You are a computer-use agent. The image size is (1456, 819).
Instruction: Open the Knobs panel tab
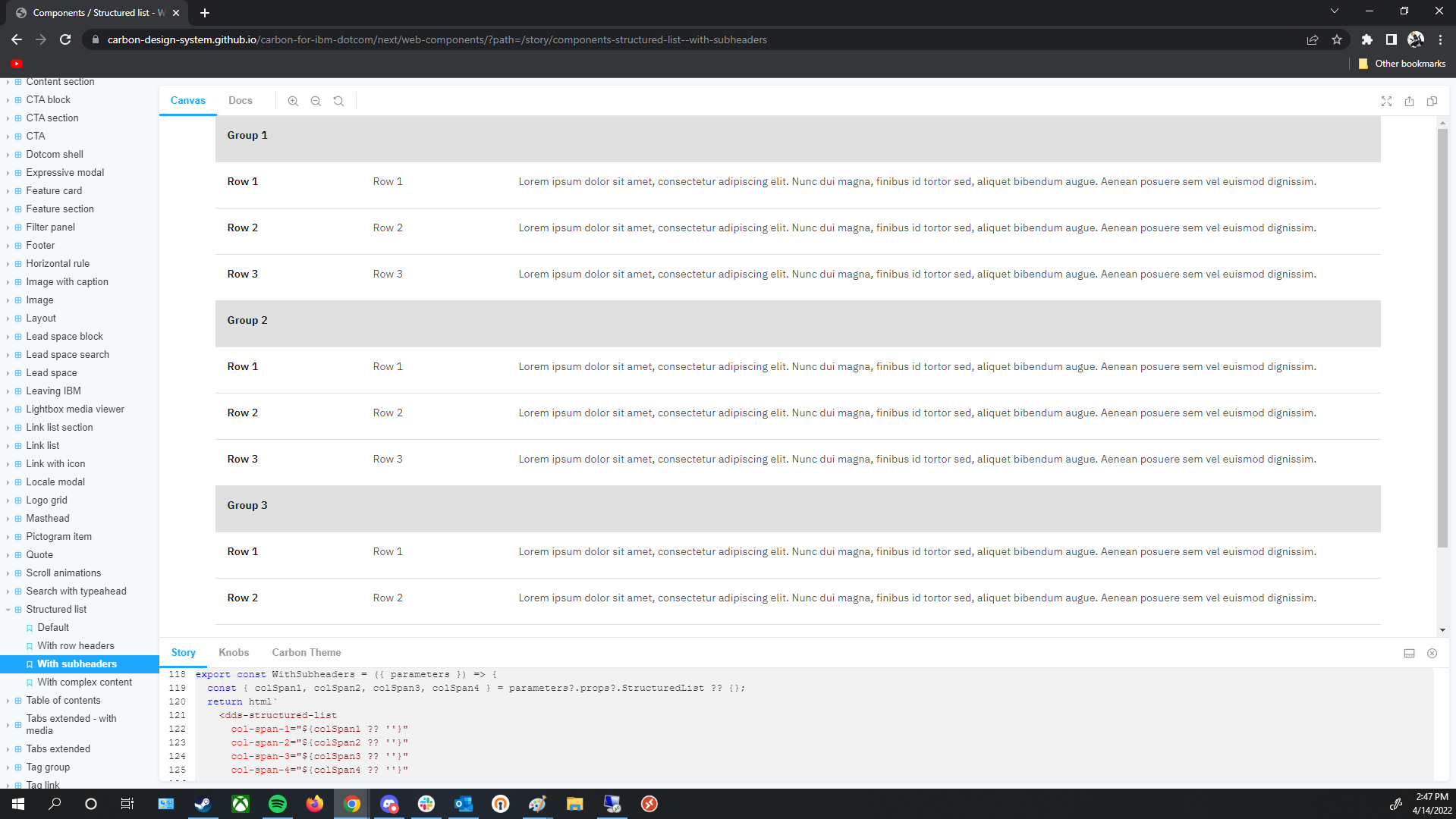(x=234, y=652)
